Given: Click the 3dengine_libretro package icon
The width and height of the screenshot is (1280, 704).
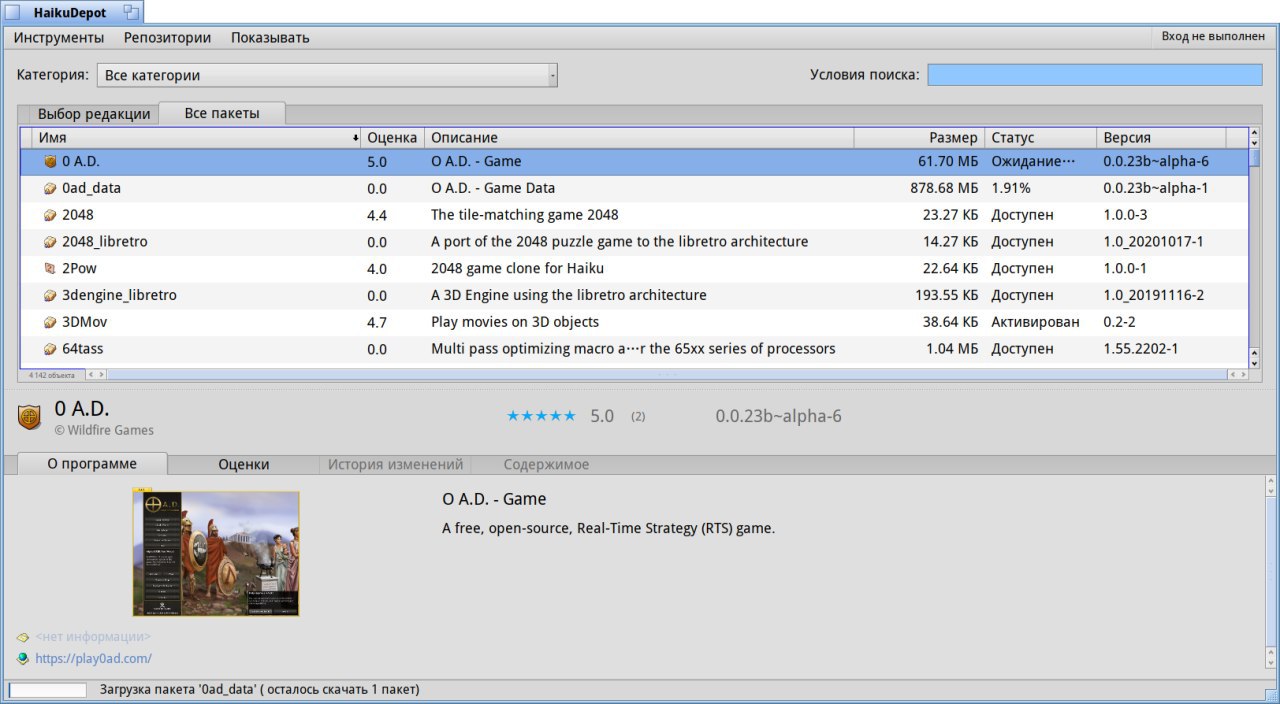Looking at the screenshot, I should coord(50,296).
